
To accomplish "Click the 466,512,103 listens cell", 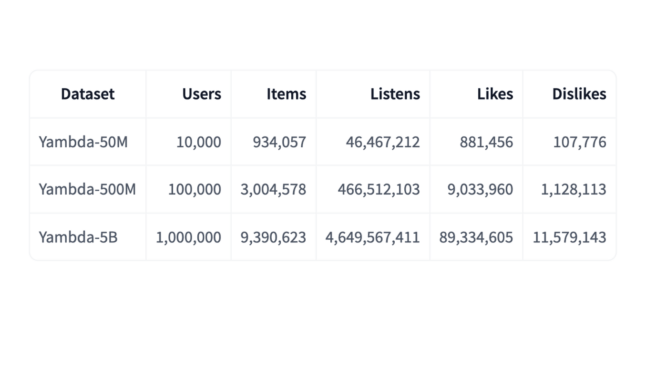I will tap(379, 190).
